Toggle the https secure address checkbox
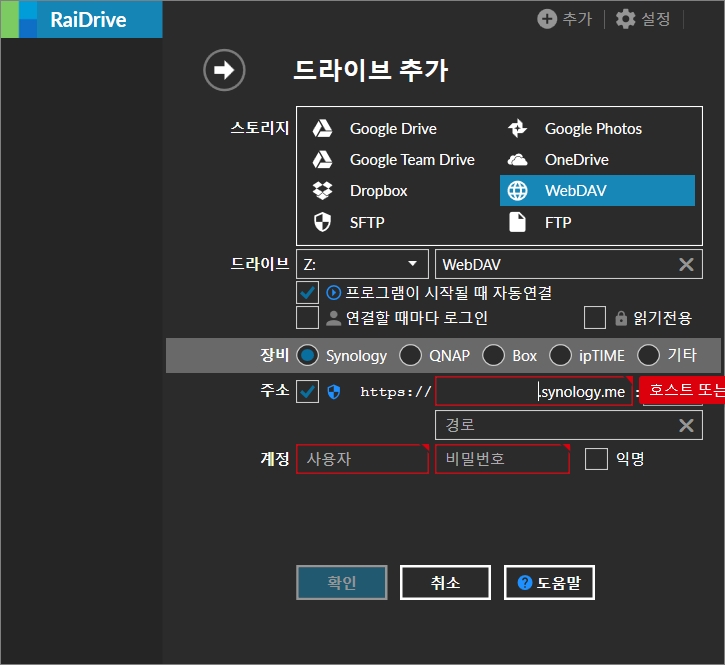The image size is (725, 665). (307, 392)
